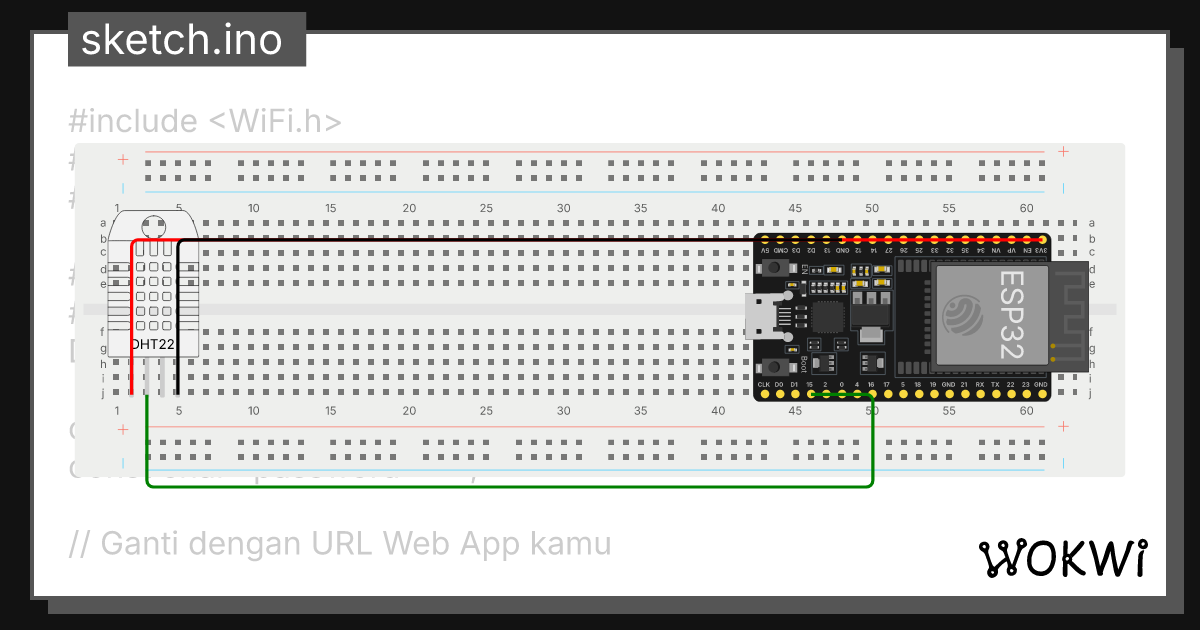This screenshot has width=1200, height=630.
Task: Click pin 21 on the ESP32
Action: (965, 395)
